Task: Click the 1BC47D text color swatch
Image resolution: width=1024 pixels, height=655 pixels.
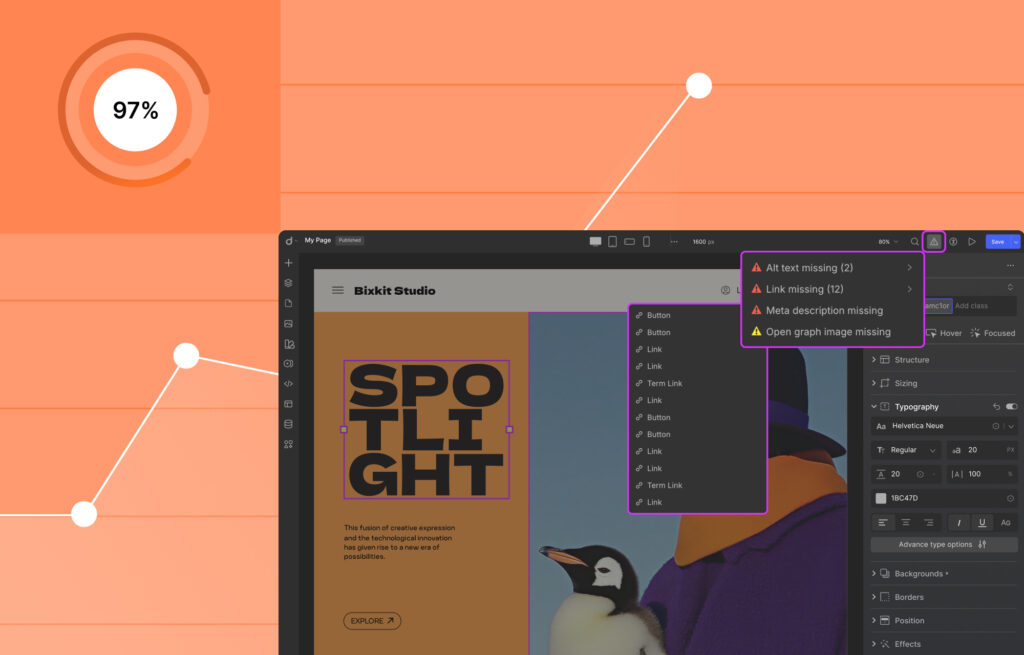Action: [881, 498]
